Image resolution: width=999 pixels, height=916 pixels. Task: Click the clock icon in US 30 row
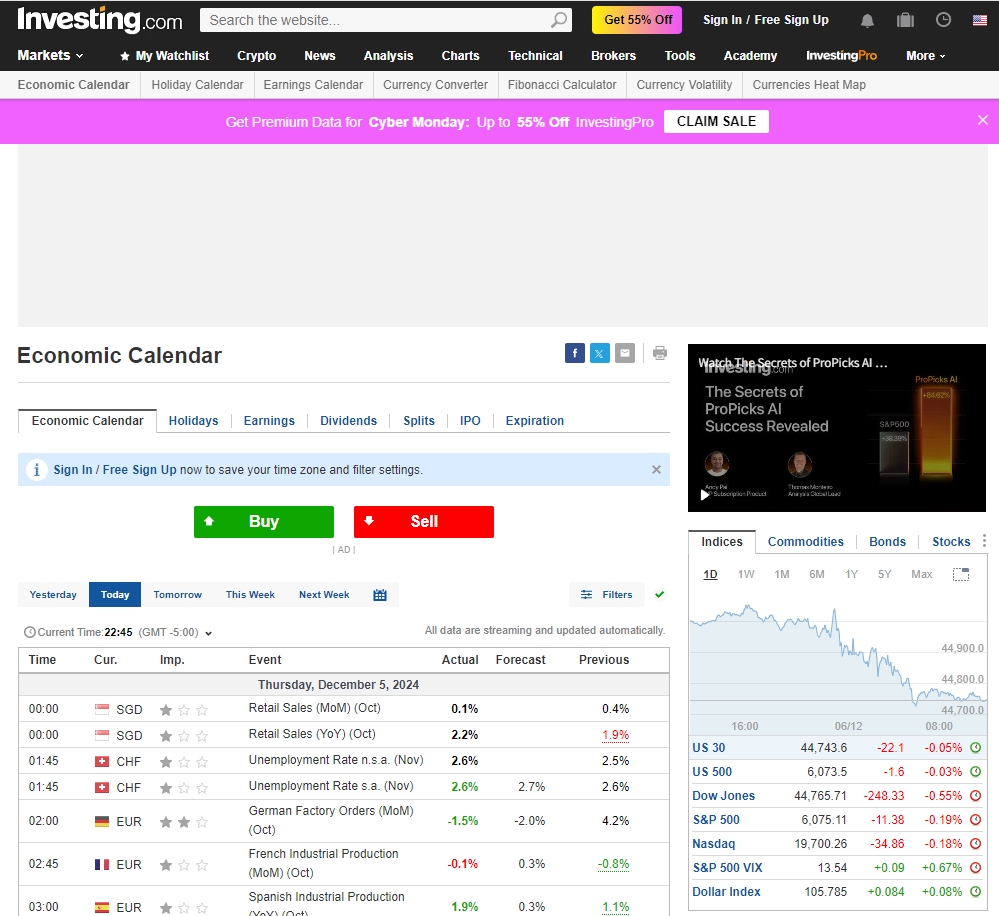pyautogui.click(x=975, y=748)
